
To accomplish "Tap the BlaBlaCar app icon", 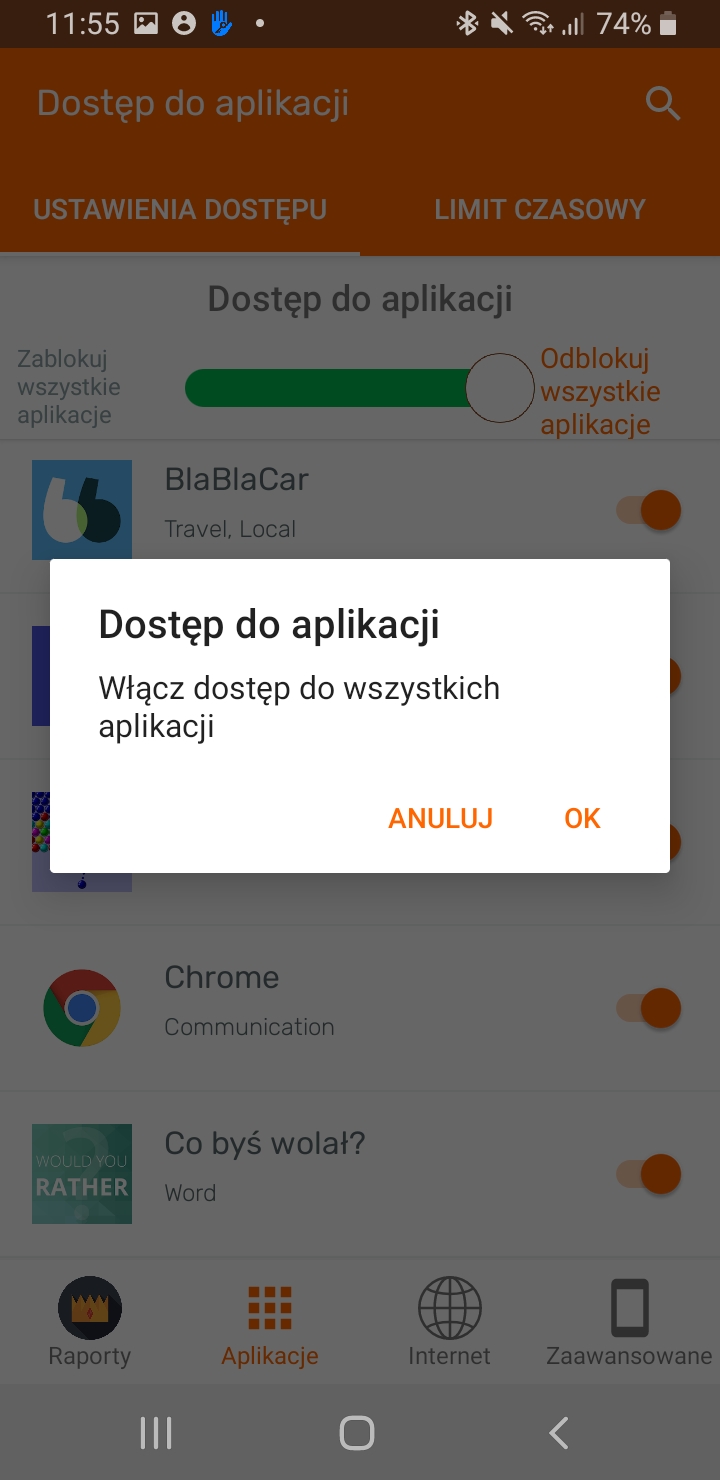I will coord(82,510).
